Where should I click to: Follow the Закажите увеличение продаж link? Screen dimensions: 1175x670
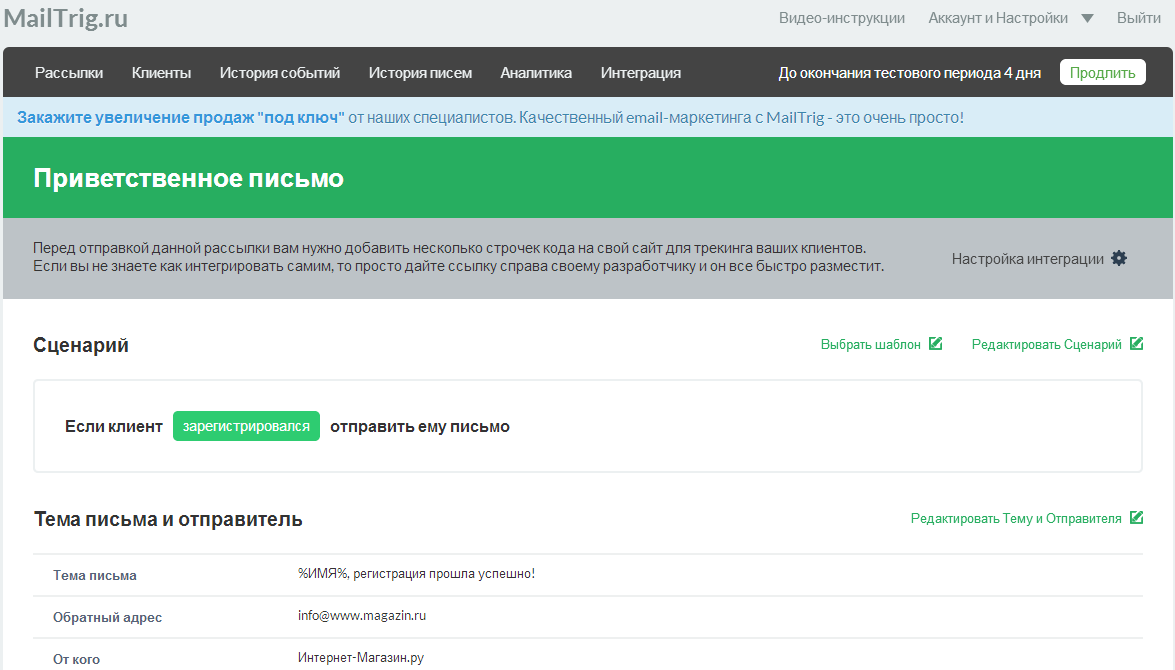point(181,118)
